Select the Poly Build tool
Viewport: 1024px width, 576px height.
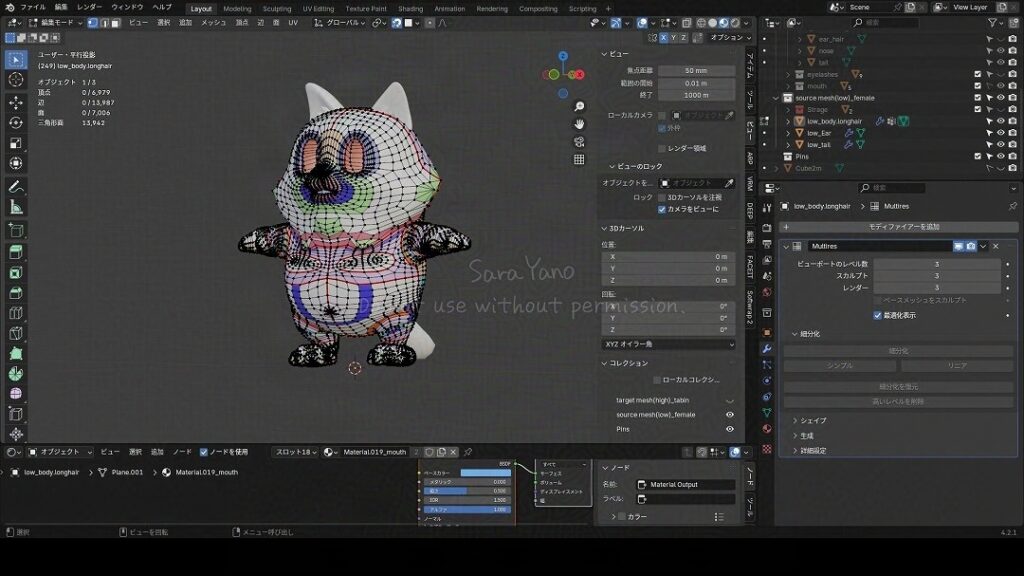pyautogui.click(x=16, y=353)
